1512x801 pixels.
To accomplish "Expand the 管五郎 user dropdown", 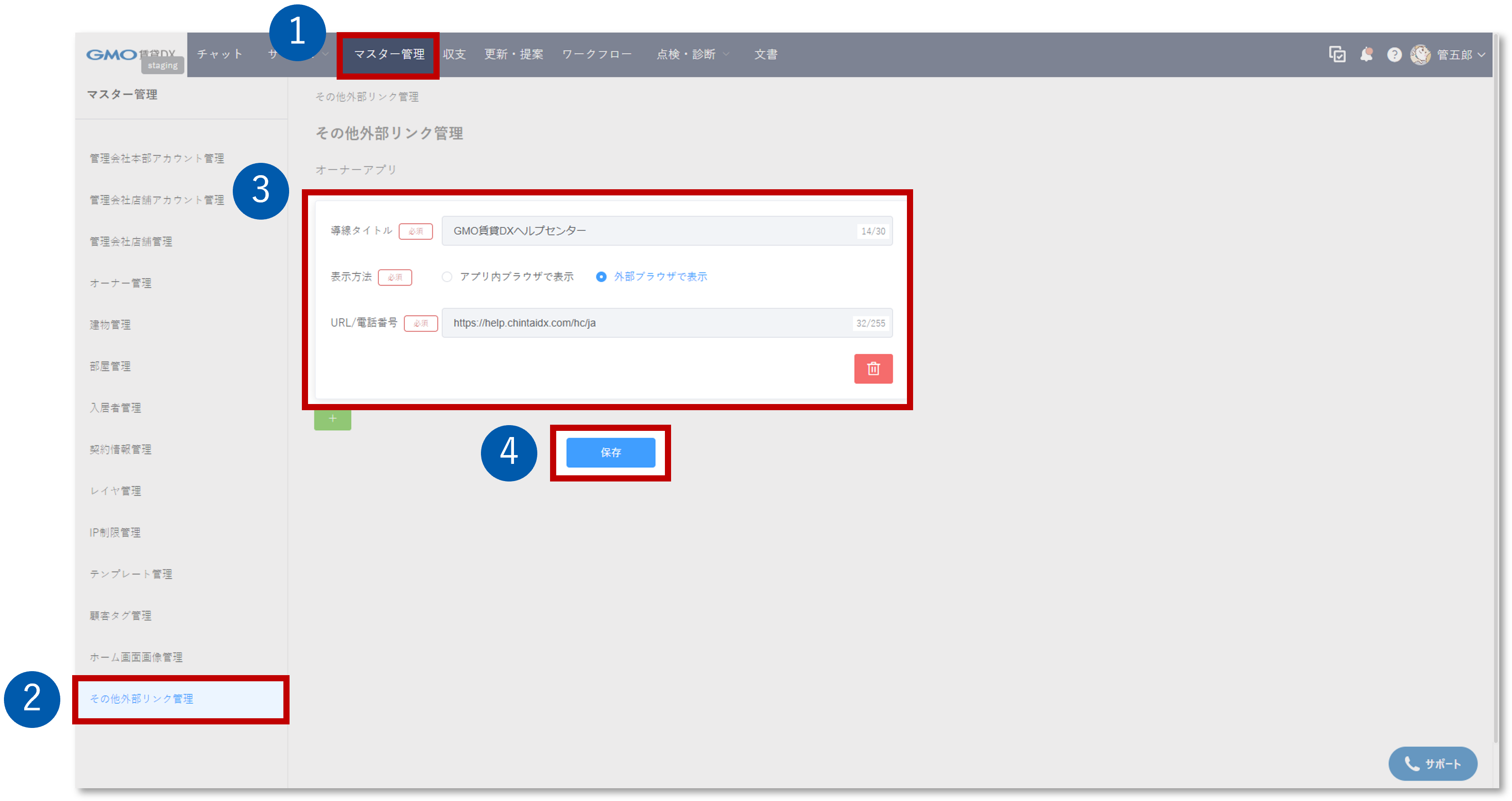I will pyautogui.click(x=1482, y=55).
